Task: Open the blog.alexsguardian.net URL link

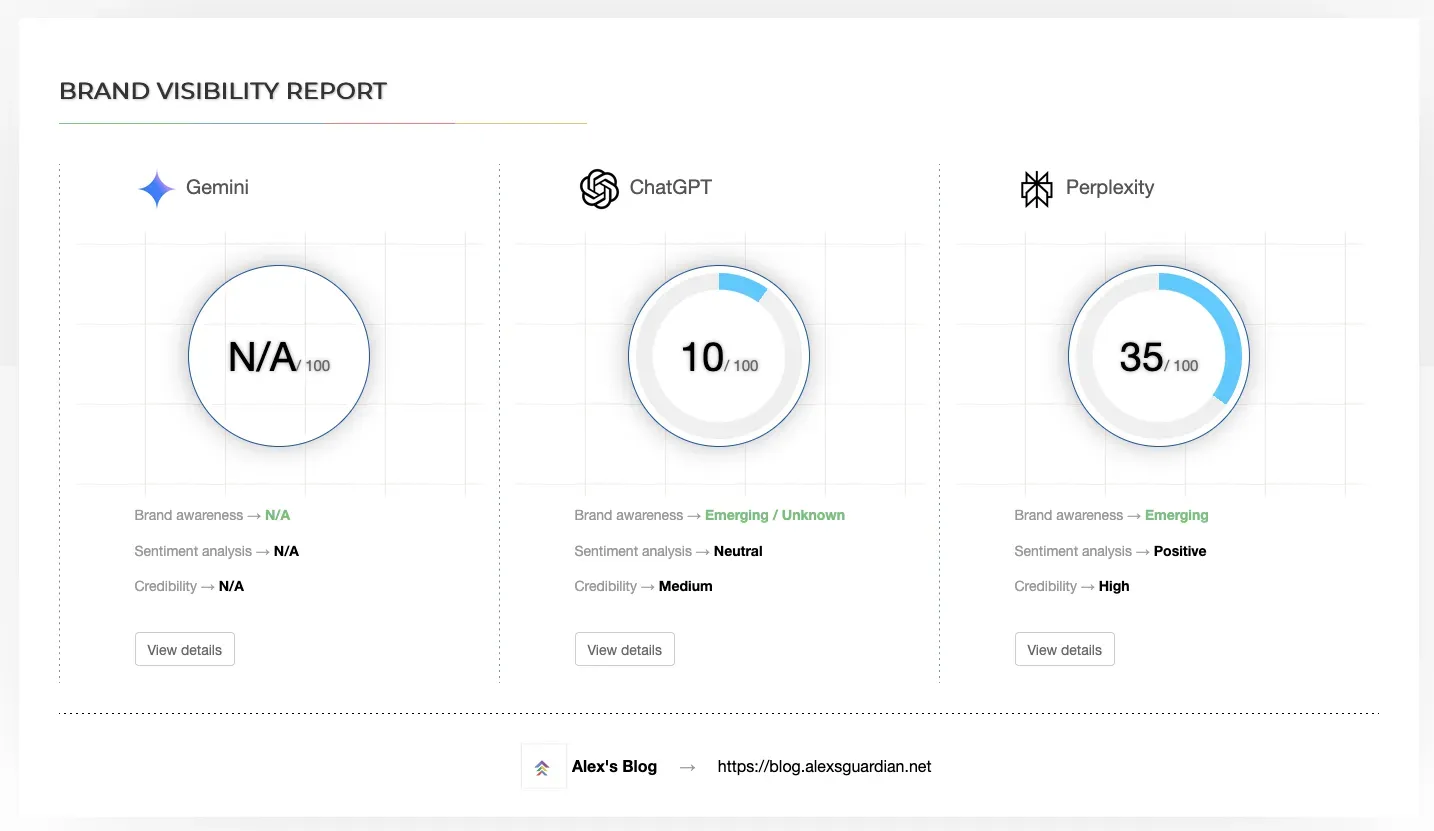Action: pyautogui.click(x=824, y=767)
